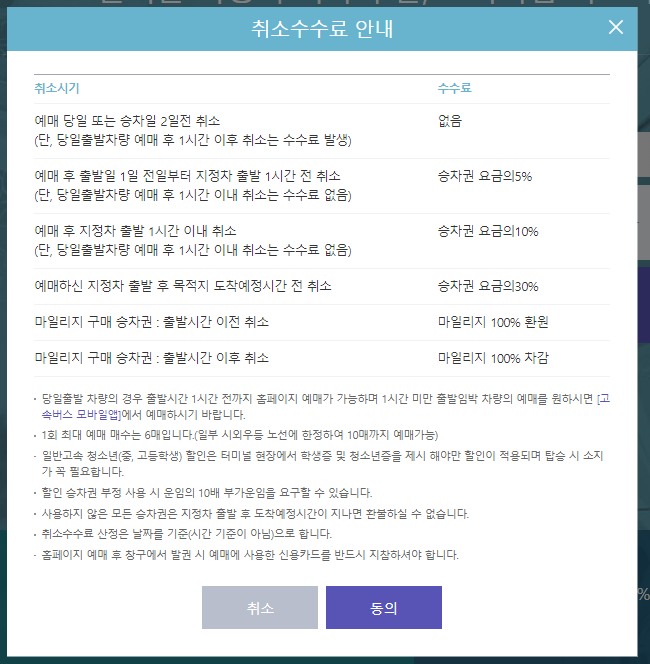The width and height of the screenshot is (650, 664).
Task: Click the 동의 button
Action: [384, 607]
